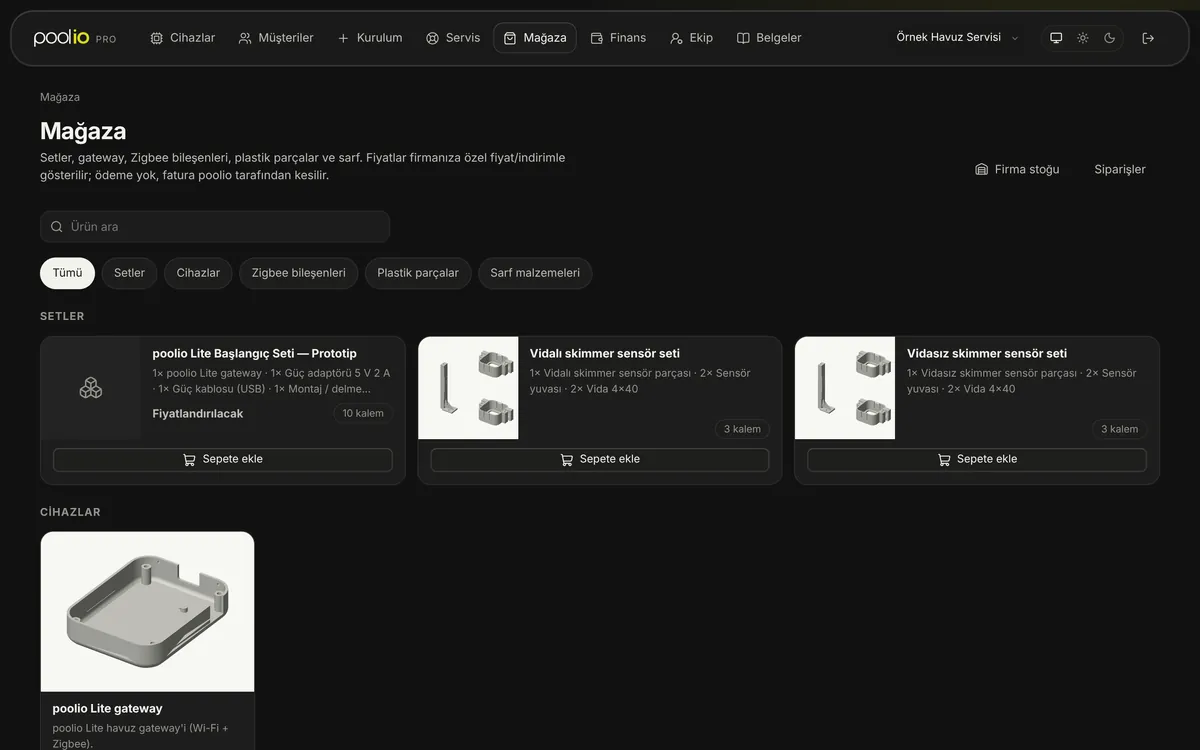Open the Finans page
1200x750 pixels.
pos(617,38)
